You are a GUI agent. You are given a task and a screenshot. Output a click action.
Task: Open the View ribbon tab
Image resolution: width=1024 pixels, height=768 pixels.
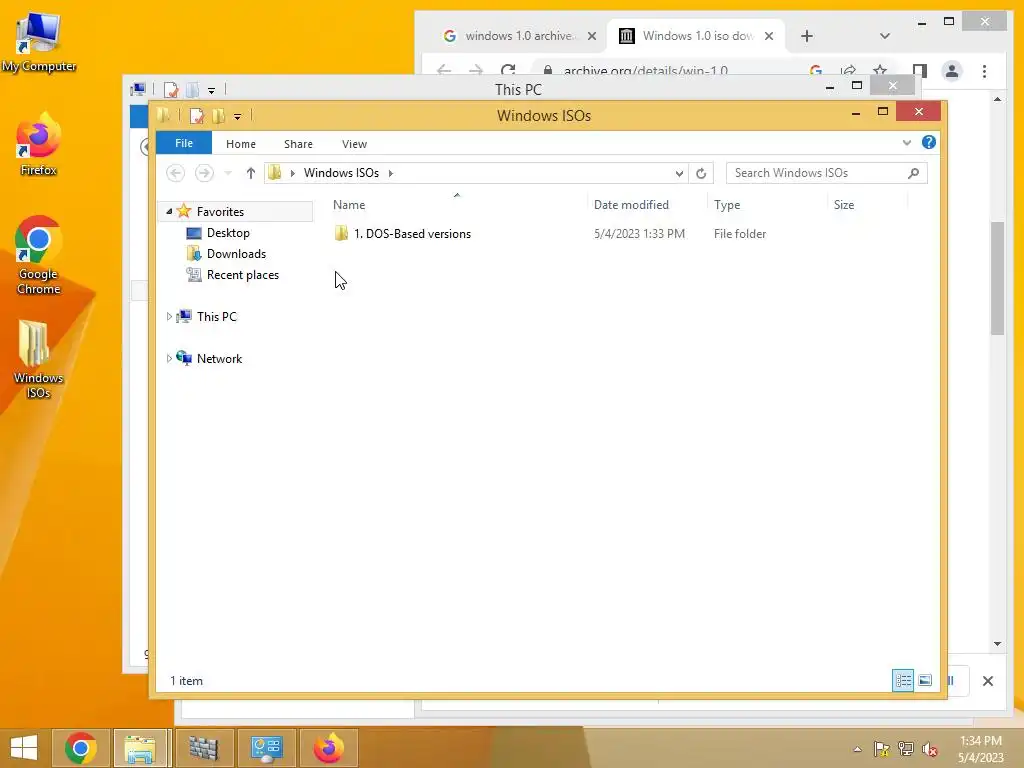click(354, 144)
